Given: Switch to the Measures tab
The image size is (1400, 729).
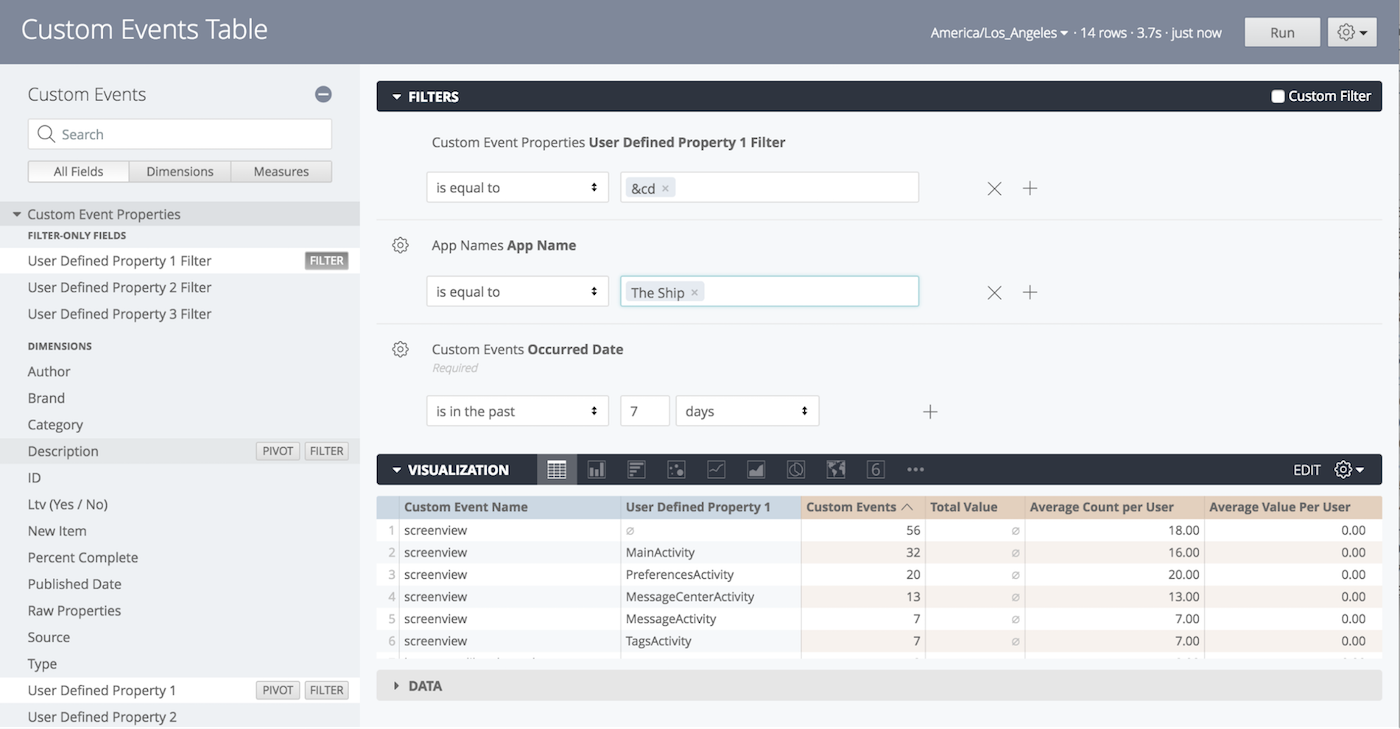Looking at the screenshot, I should (x=280, y=171).
